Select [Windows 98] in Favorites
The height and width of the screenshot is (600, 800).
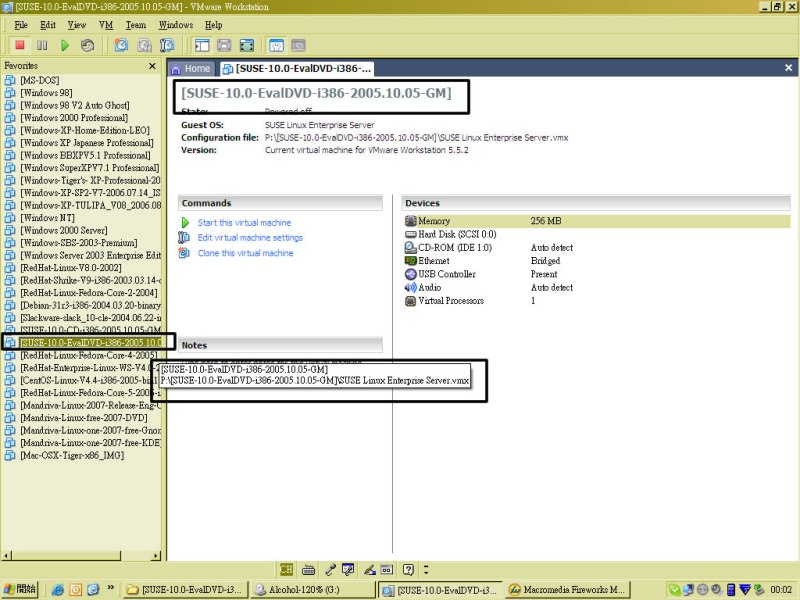[46, 93]
